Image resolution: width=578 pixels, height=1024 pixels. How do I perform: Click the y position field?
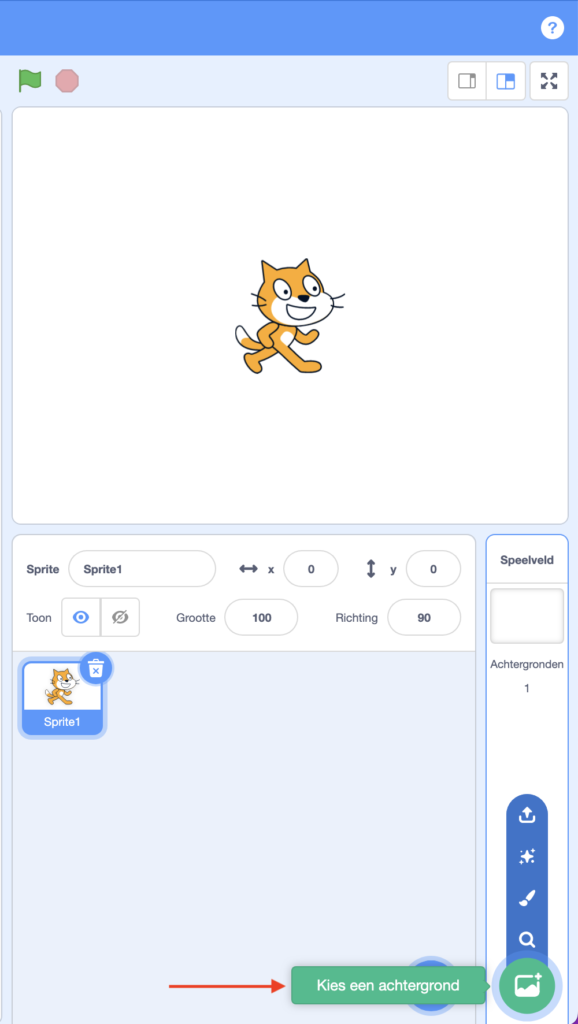click(433, 569)
